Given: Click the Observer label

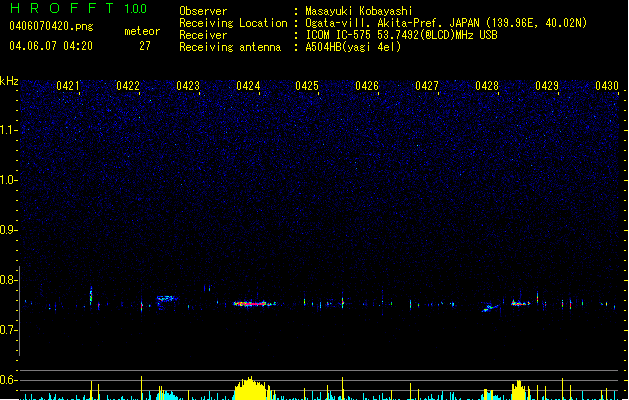Looking at the screenshot, I should [203, 11].
